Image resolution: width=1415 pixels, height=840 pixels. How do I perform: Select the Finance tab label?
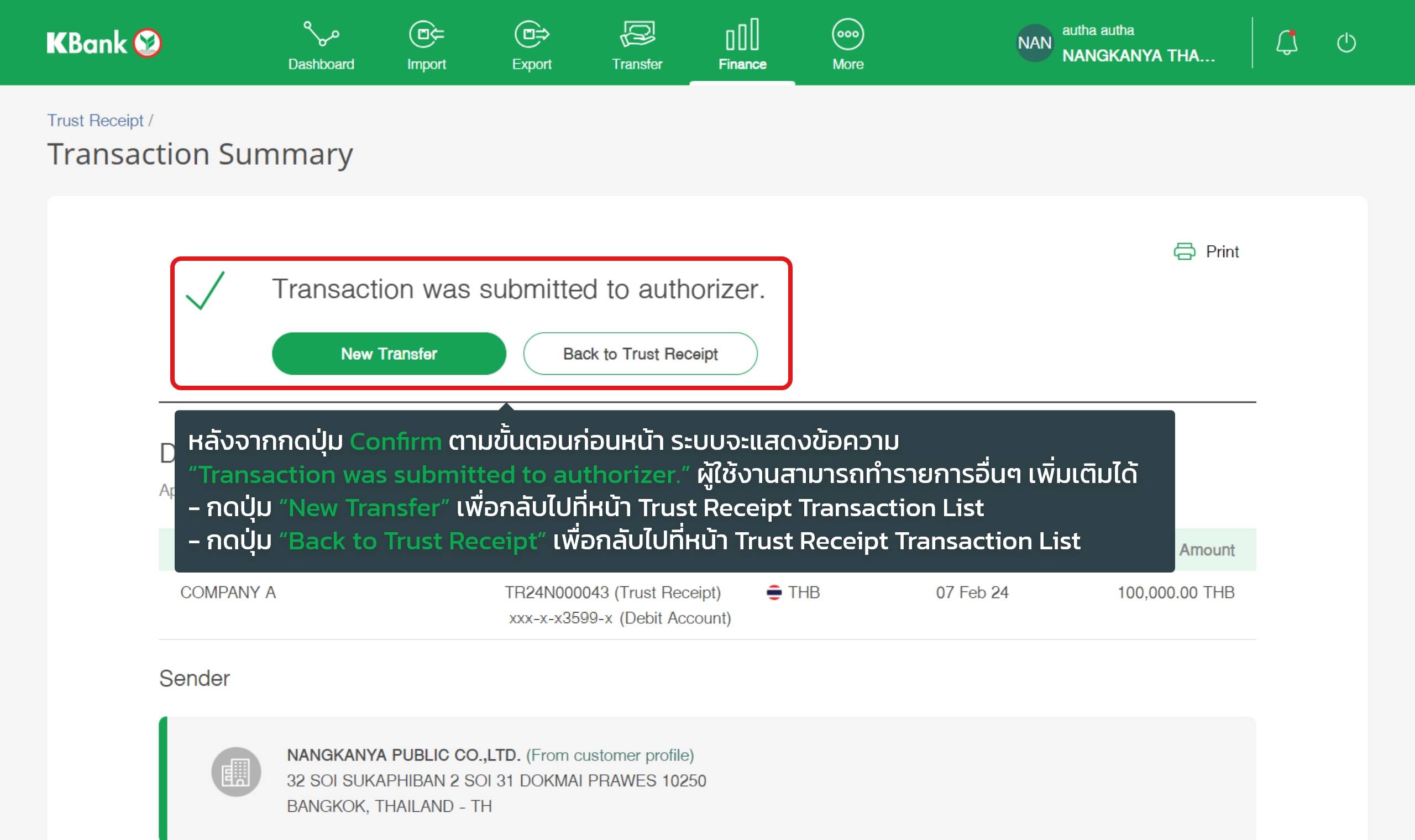(742, 65)
